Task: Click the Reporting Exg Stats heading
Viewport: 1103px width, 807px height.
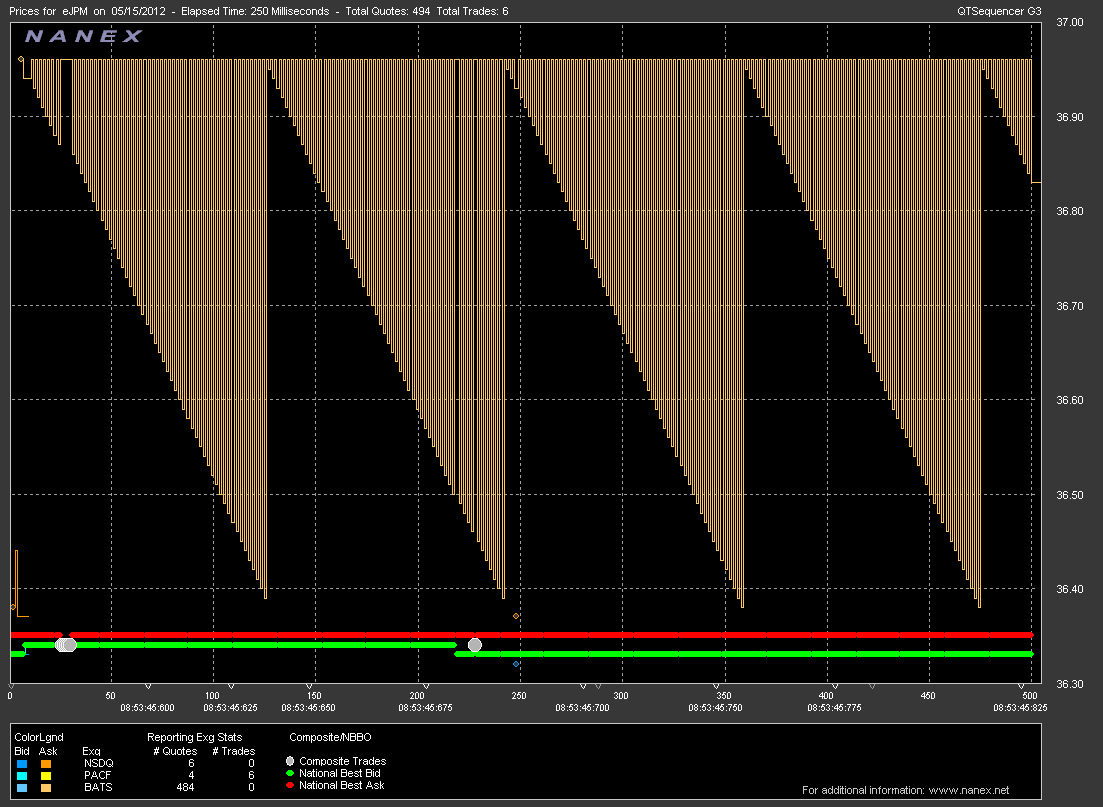Action: click(194, 737)
